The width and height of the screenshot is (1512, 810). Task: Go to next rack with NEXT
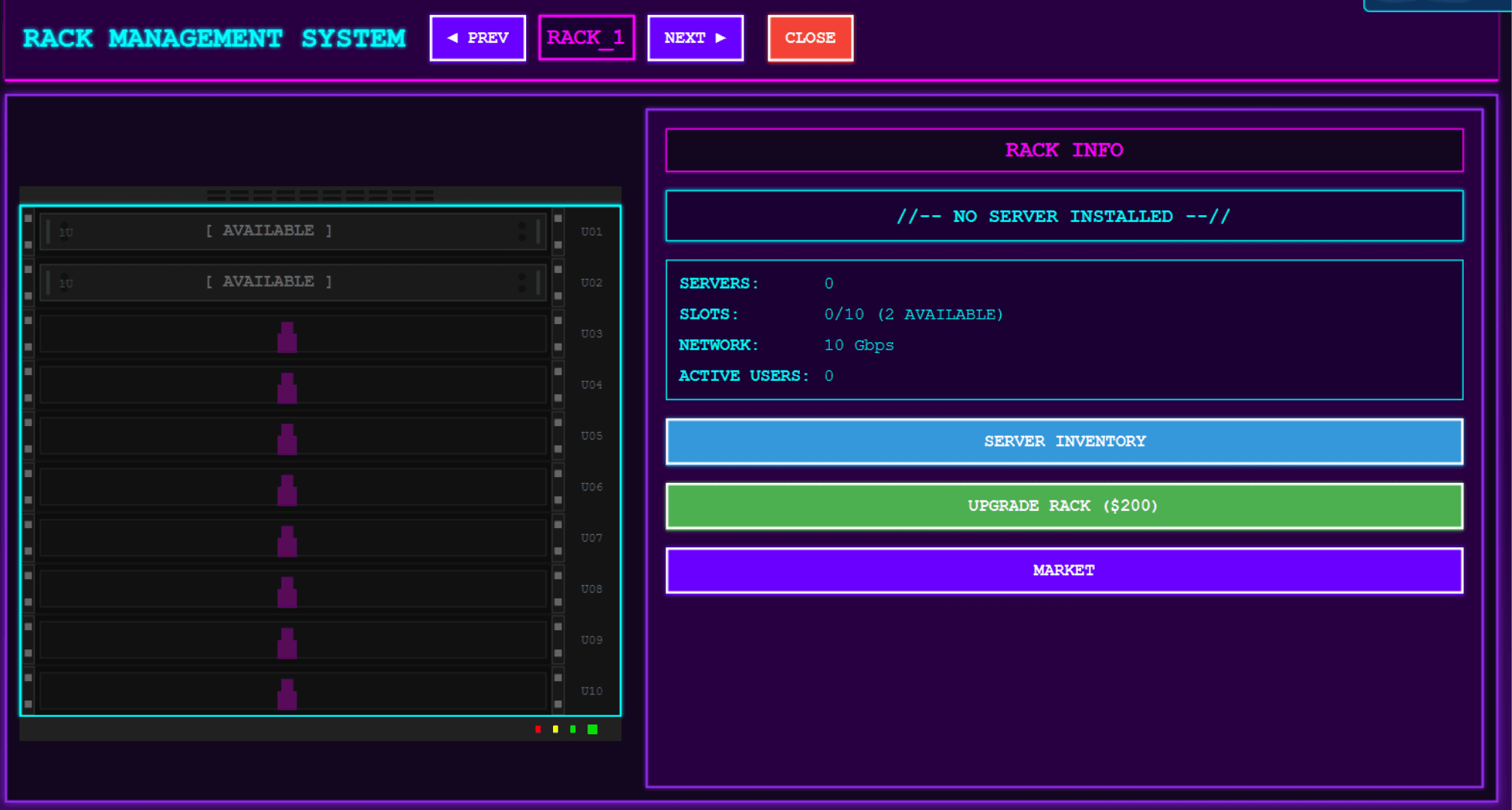click(x=695, y=37)
